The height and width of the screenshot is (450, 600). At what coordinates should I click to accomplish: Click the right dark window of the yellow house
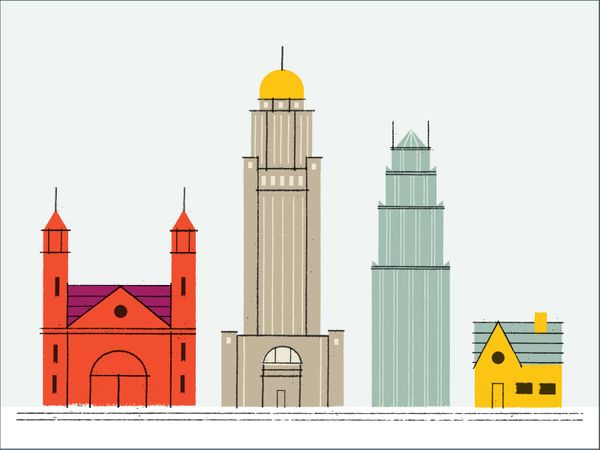pyautogui.click(x=548, y=388)
